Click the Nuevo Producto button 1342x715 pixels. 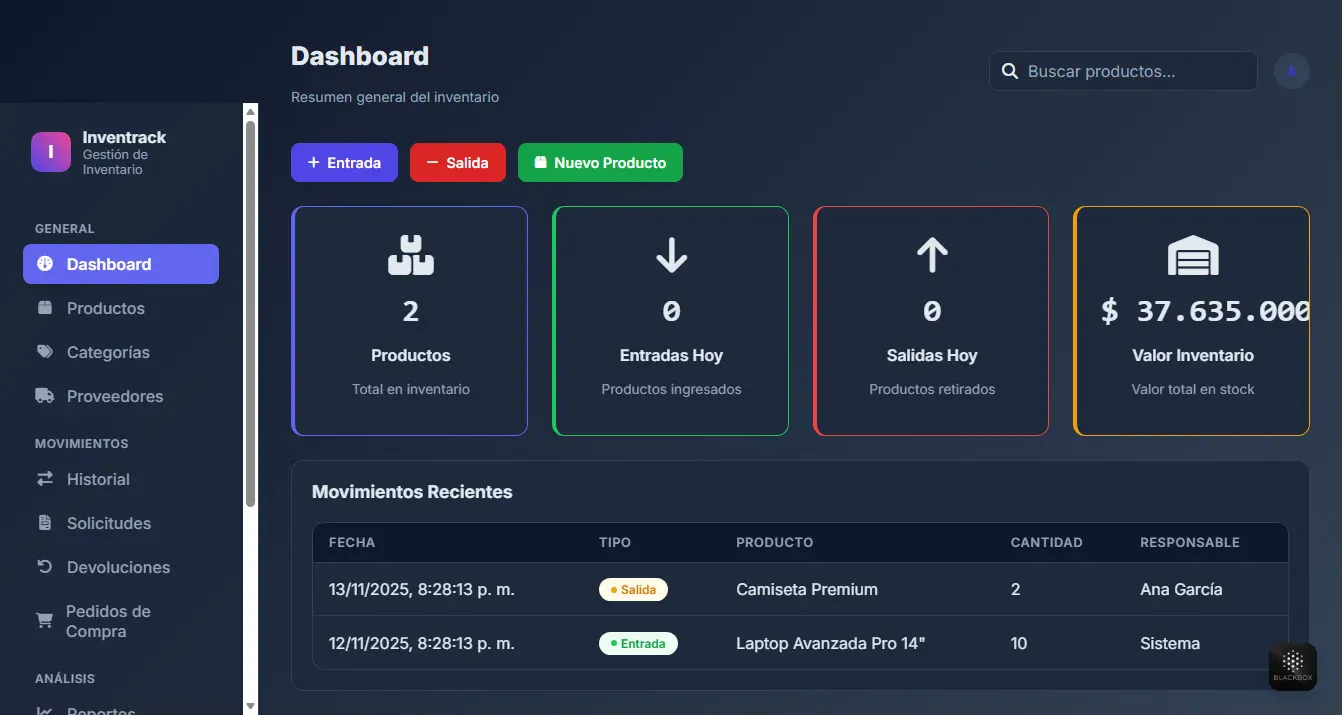coord(600,162)
